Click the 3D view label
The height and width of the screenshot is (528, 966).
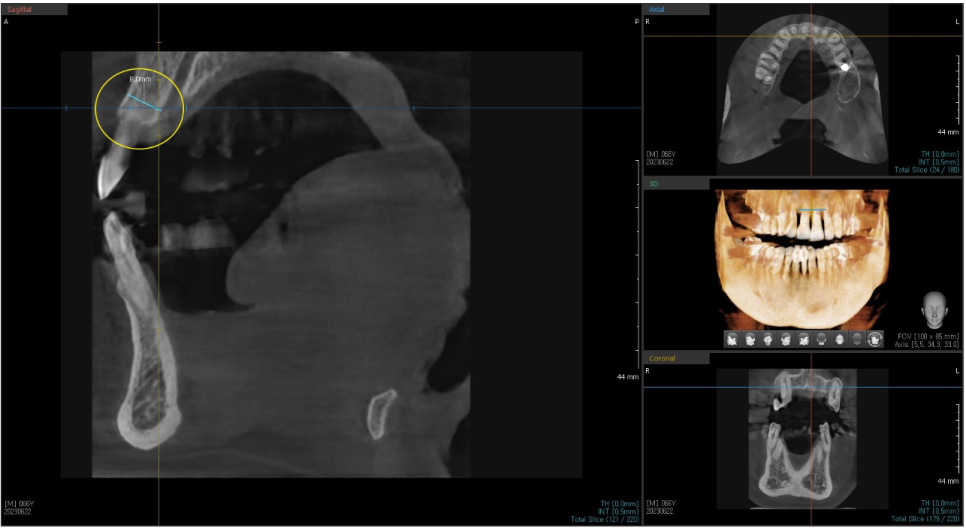pos(655,184)
